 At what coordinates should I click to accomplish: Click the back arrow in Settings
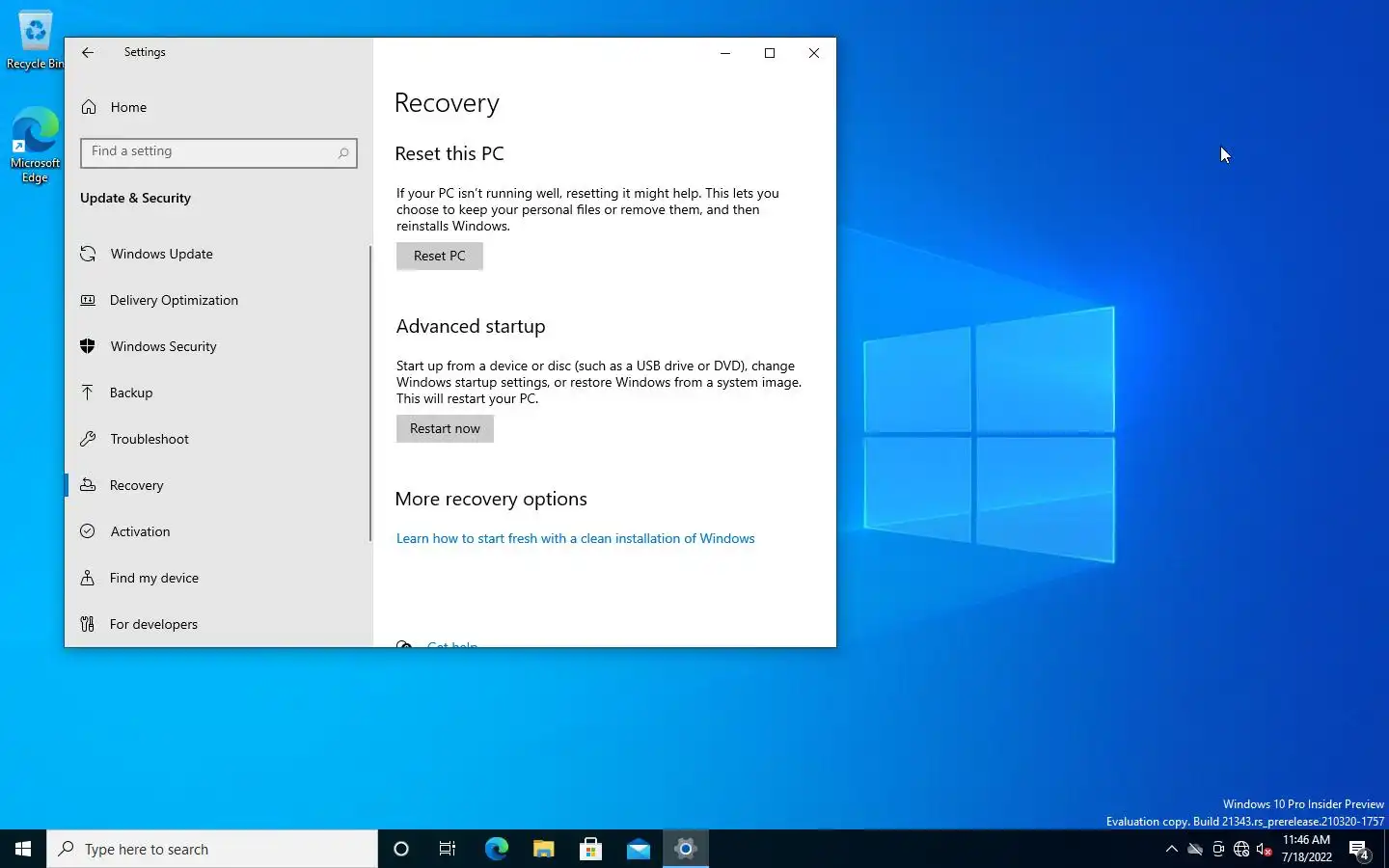[88, 52]
